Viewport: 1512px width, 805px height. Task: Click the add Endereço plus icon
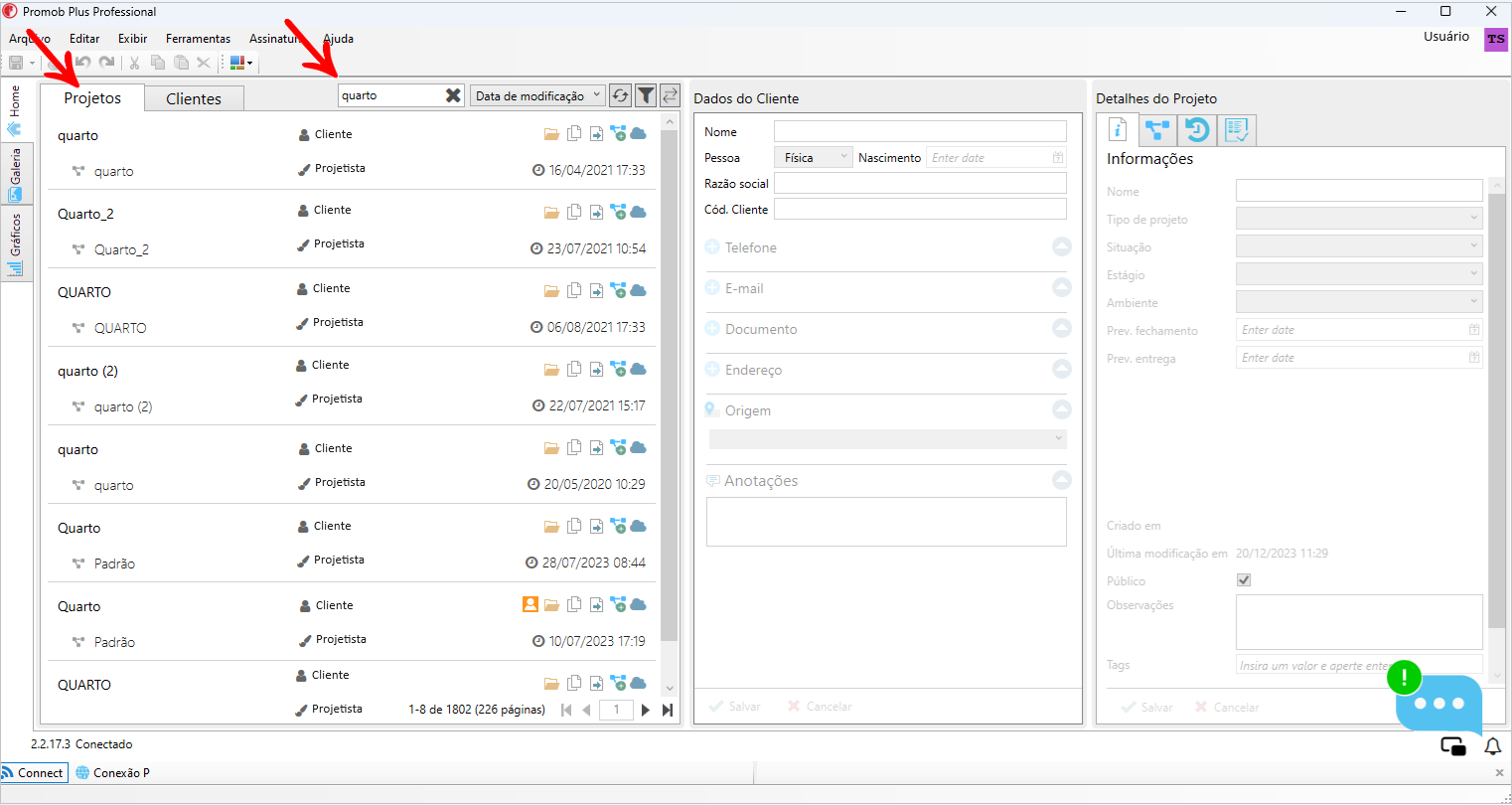pyautogui.click(x=712, y=369)
